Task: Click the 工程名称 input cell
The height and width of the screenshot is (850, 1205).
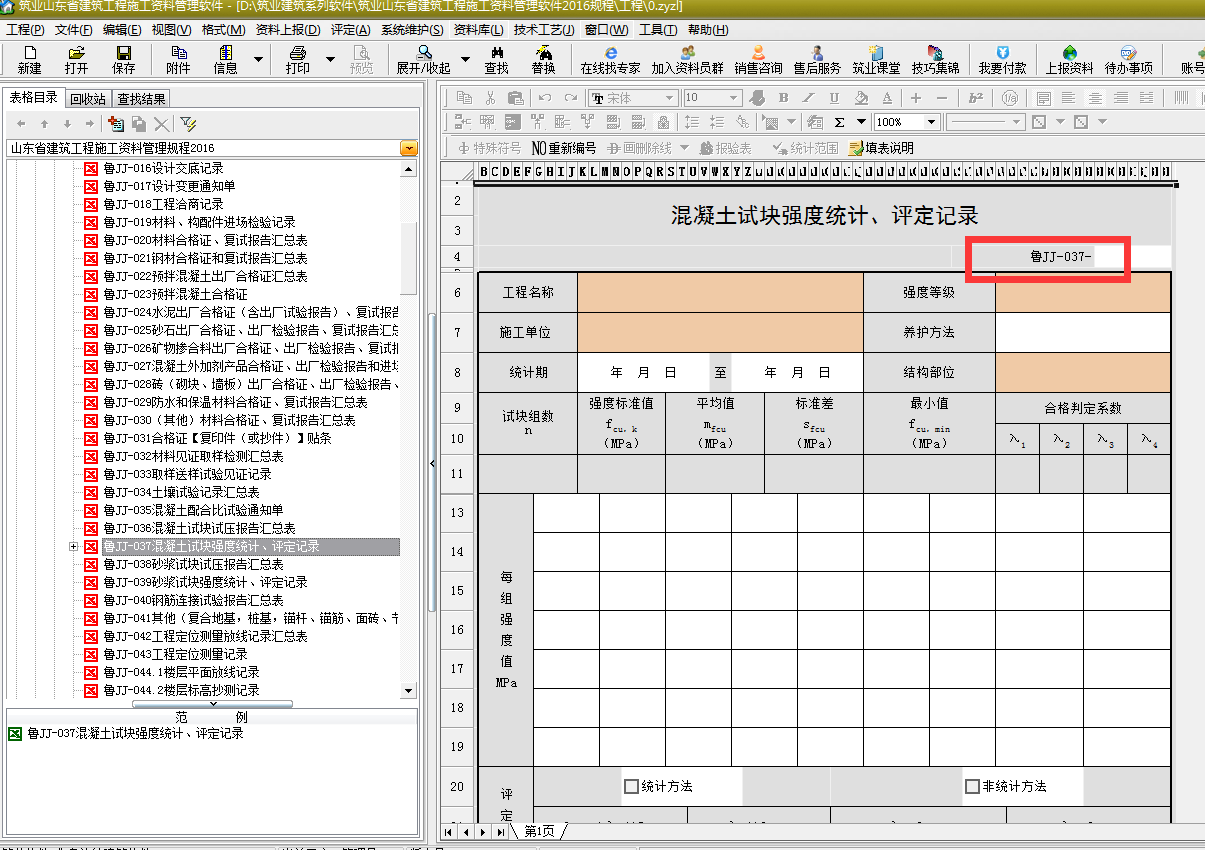Action: 719,293
